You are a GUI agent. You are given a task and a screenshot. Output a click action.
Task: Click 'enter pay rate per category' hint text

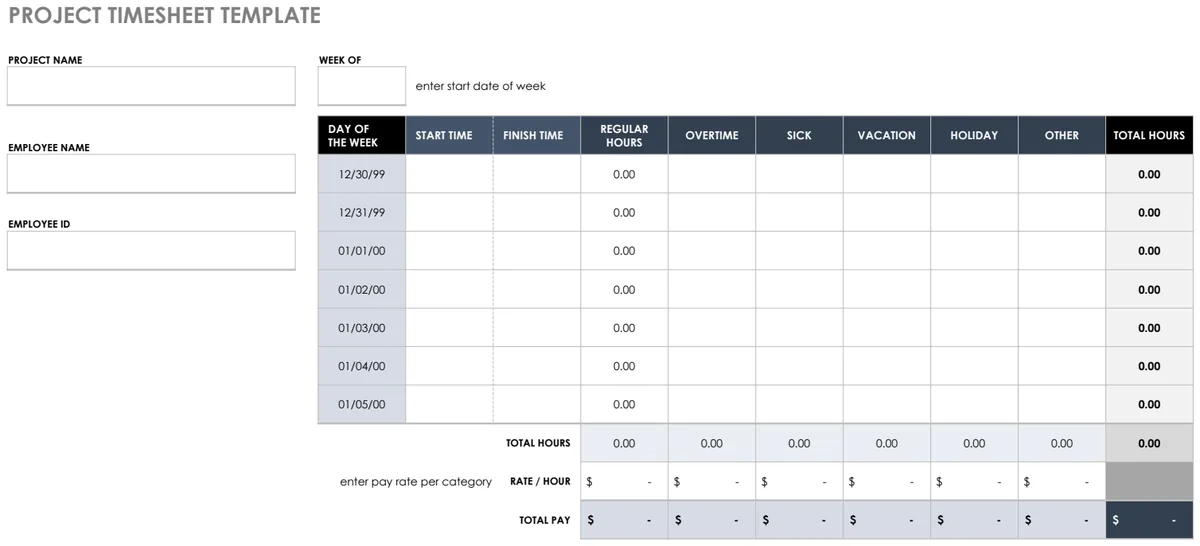pyautogui.click(x=416, y=481)
